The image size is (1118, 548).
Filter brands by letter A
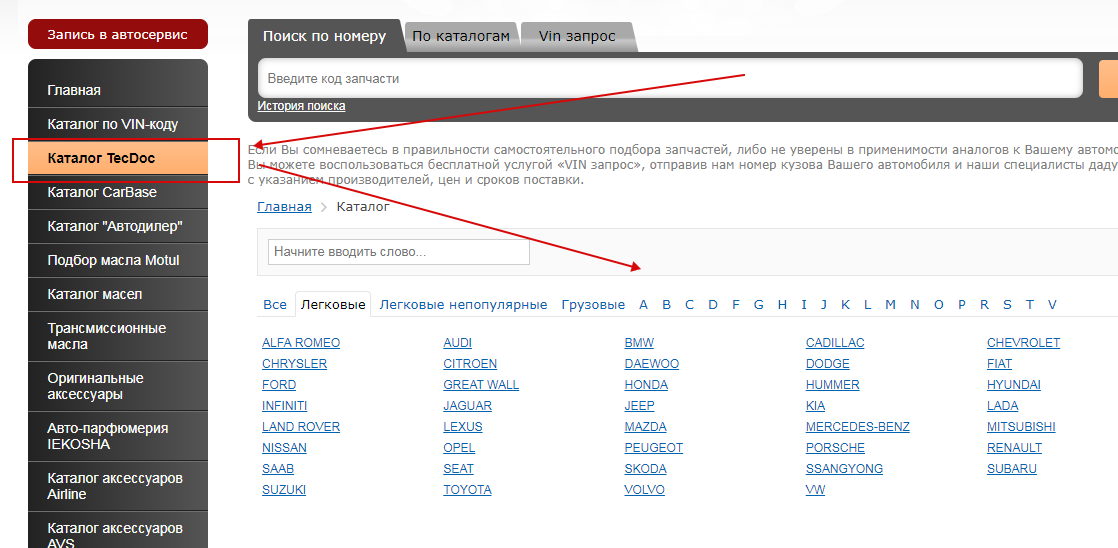coord(644,305)
